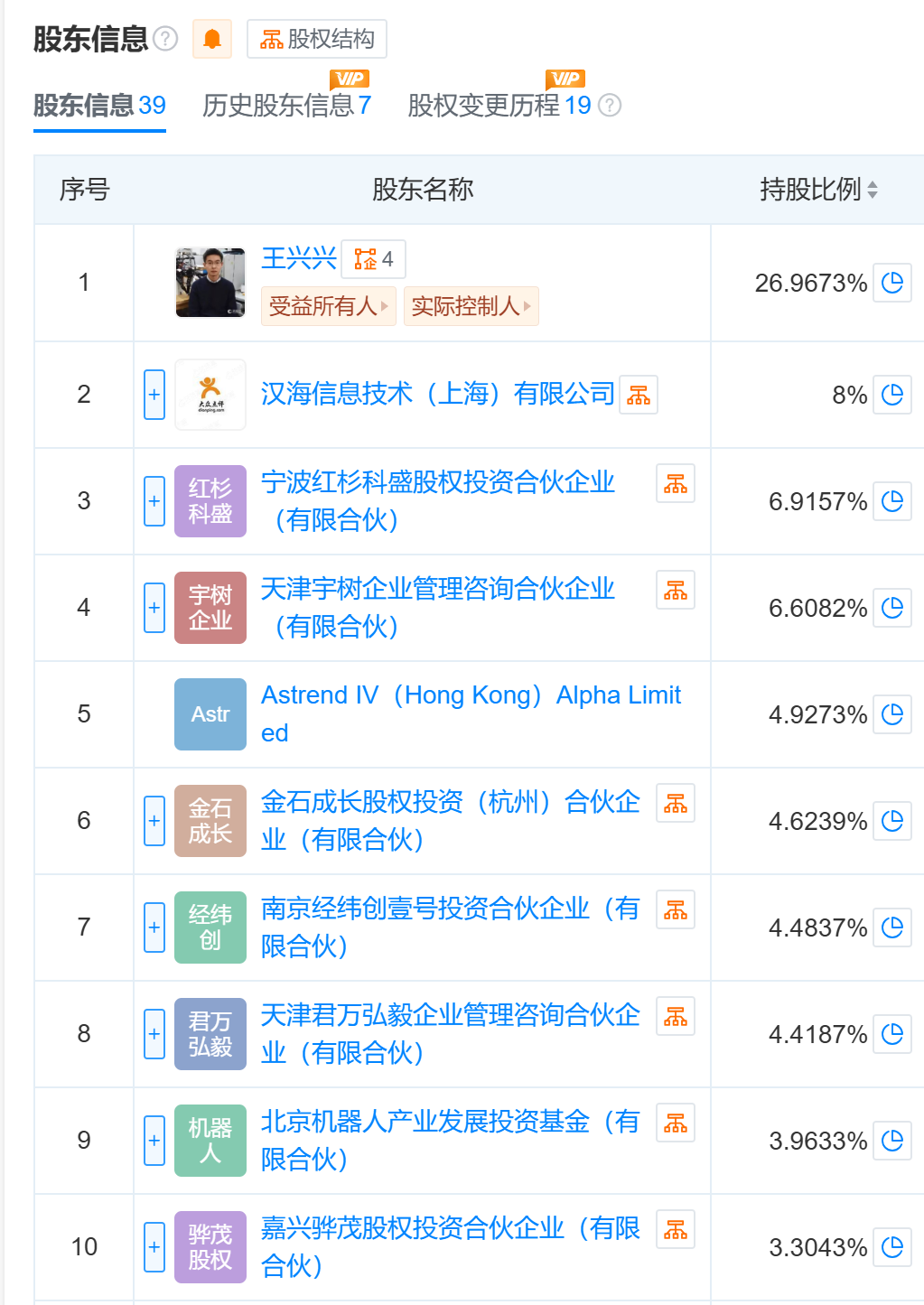Open pie chart icon beside 8% shareholding

[x=892, y=395]
